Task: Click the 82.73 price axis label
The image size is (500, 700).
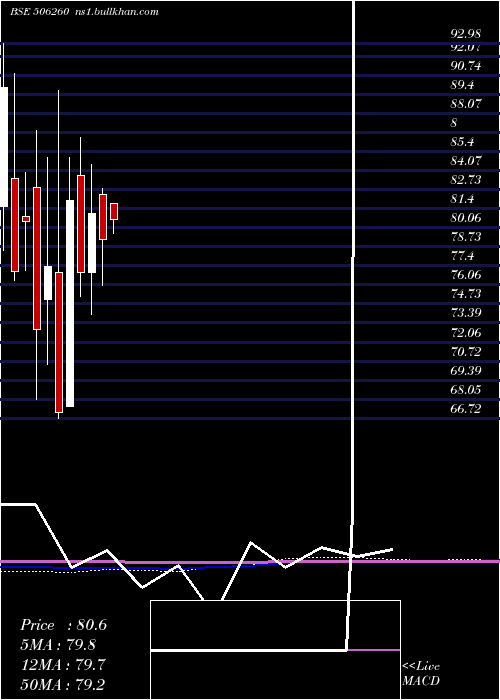Action: (466, 180)
